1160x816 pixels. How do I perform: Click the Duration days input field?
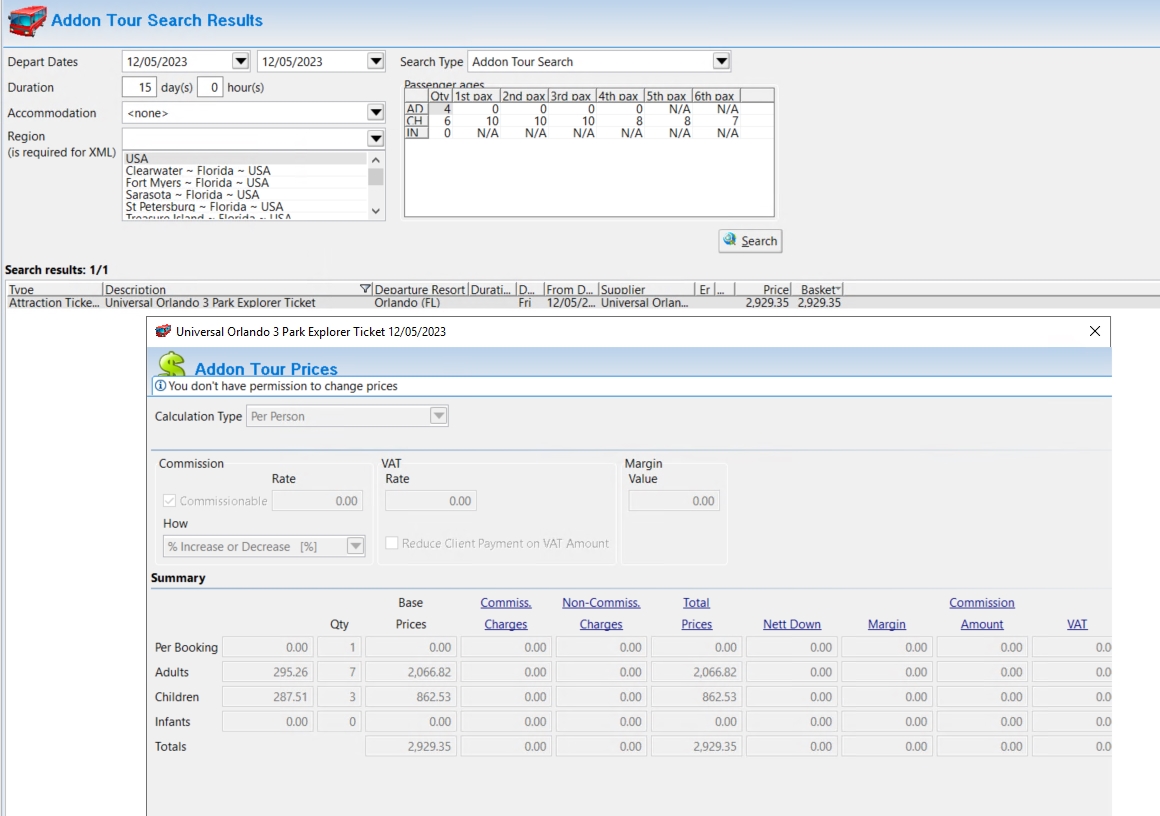(140, 87)
